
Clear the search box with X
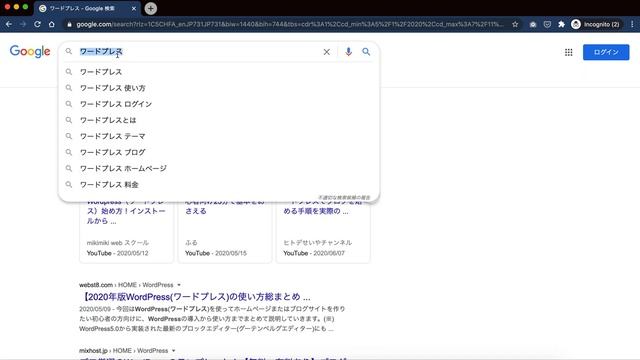[x=327, y=52]
